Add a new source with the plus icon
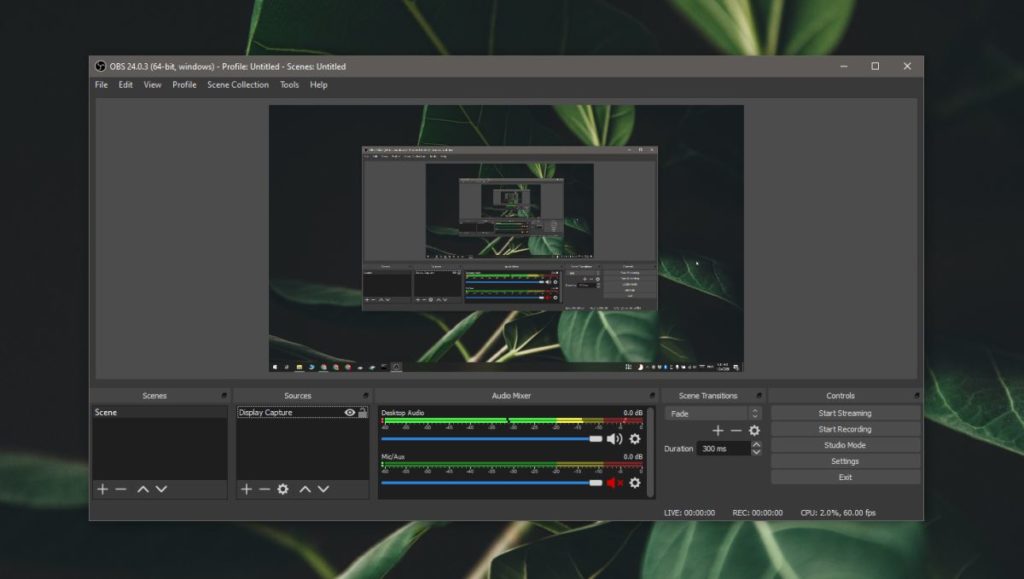 pyautogui.click(x=246, y=489)
